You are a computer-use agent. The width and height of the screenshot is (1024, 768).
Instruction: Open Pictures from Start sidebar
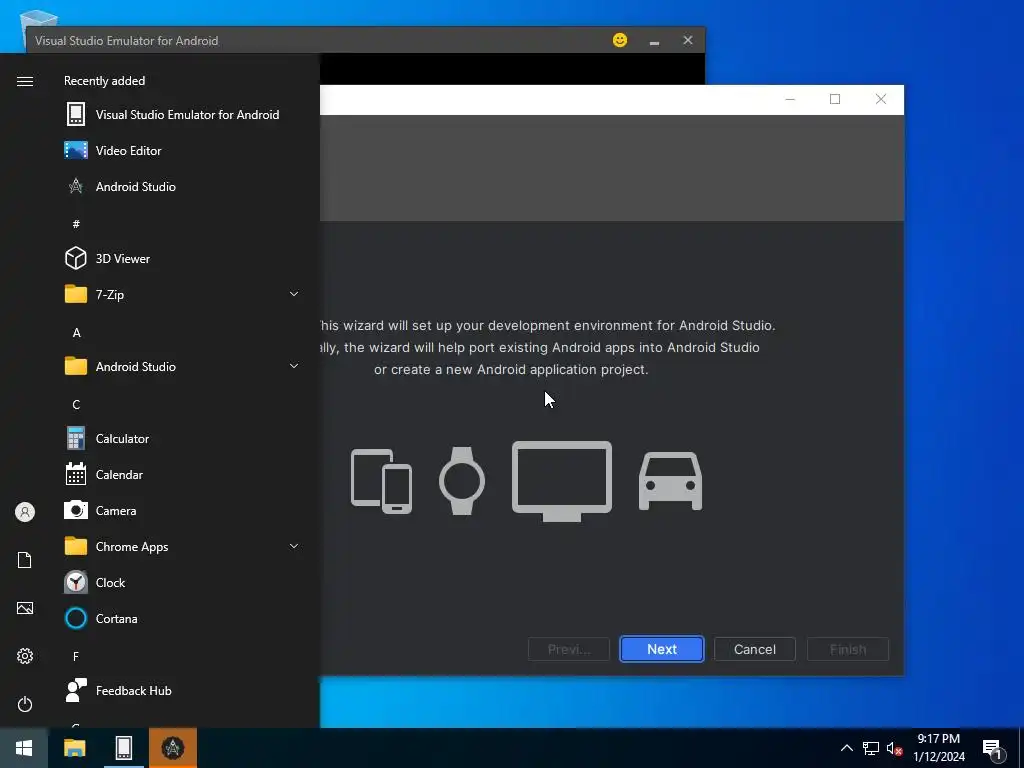tap(25, 608)
